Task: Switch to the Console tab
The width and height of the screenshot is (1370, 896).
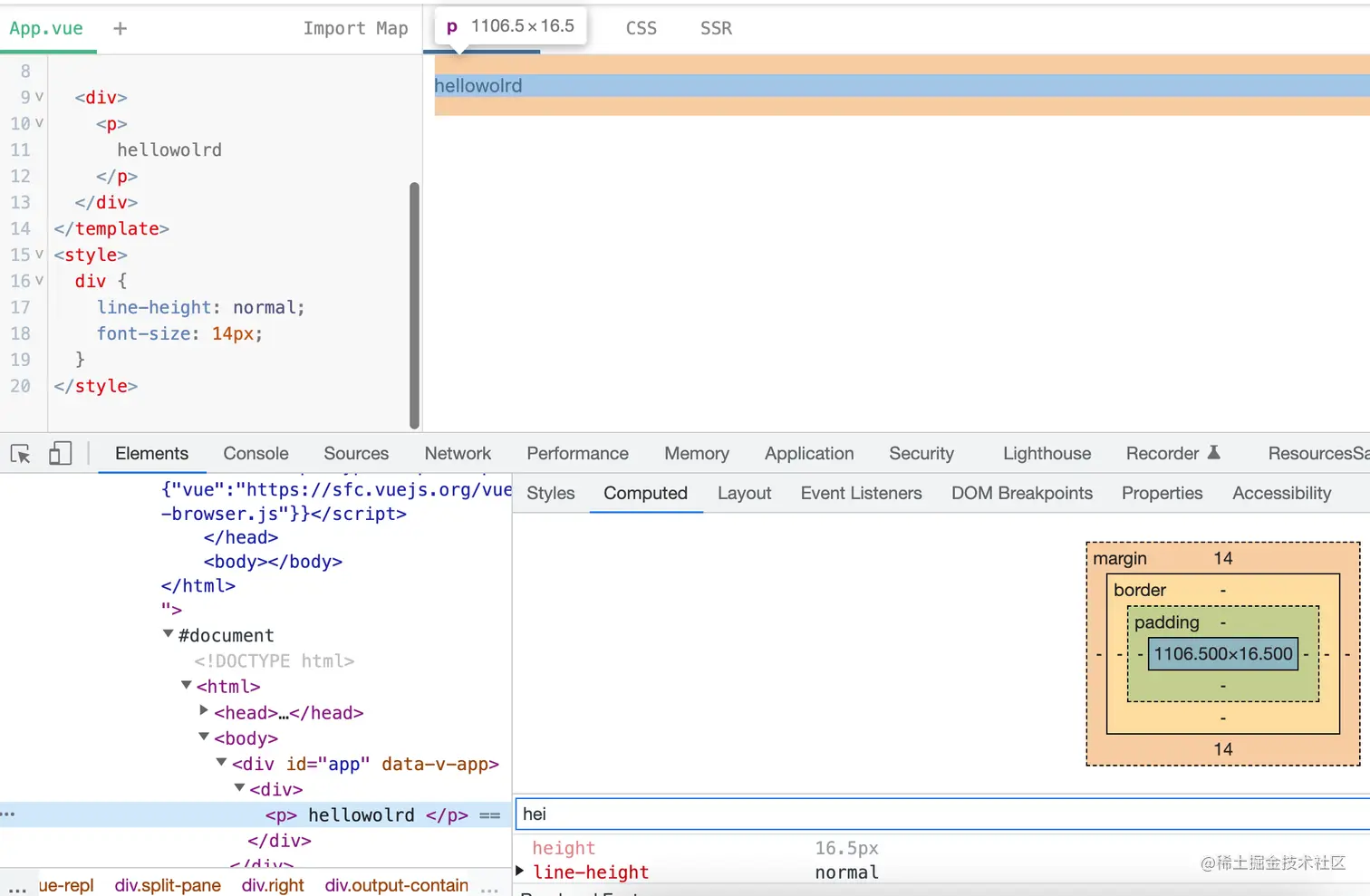Action: coord(256,453)
